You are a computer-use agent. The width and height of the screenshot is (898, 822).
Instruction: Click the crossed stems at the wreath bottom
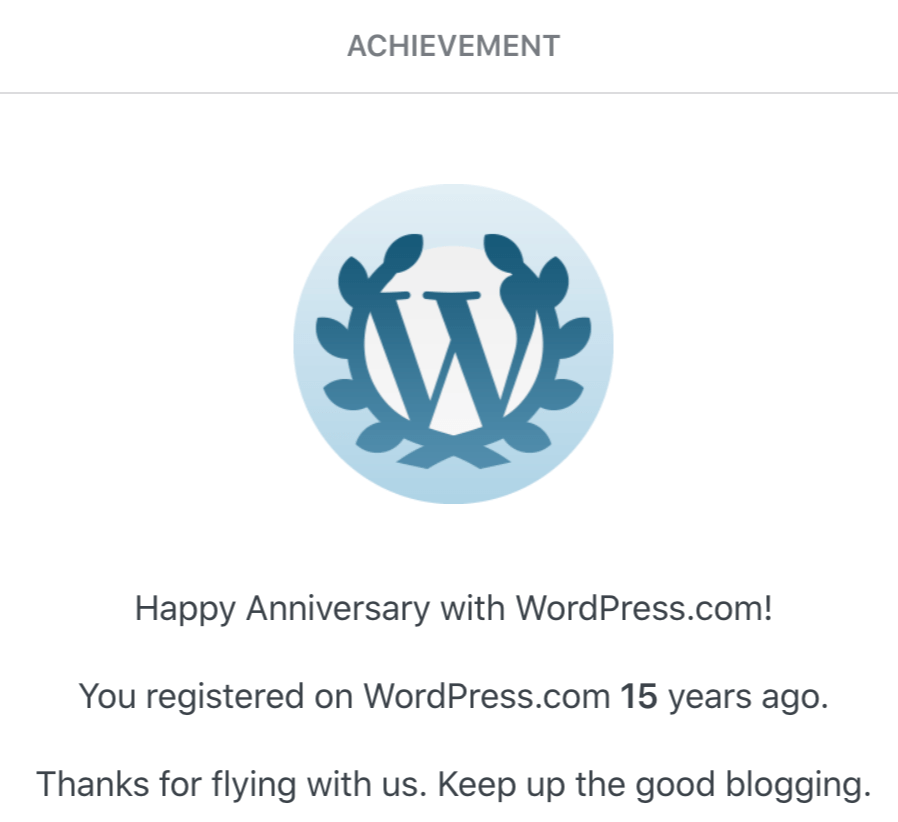453,452
